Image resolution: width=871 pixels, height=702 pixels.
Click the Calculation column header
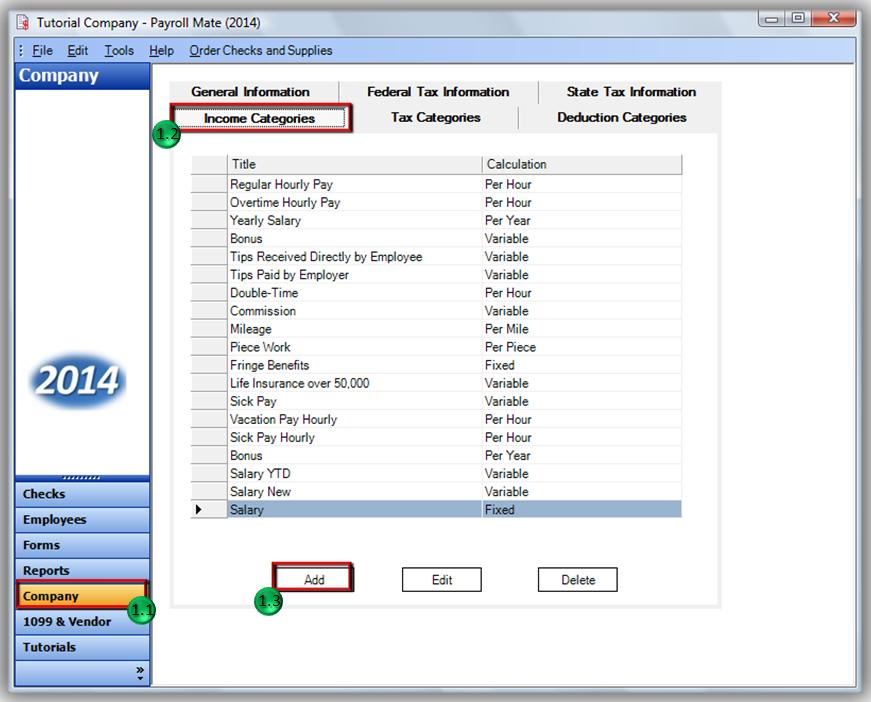click(x=582, y=164)
